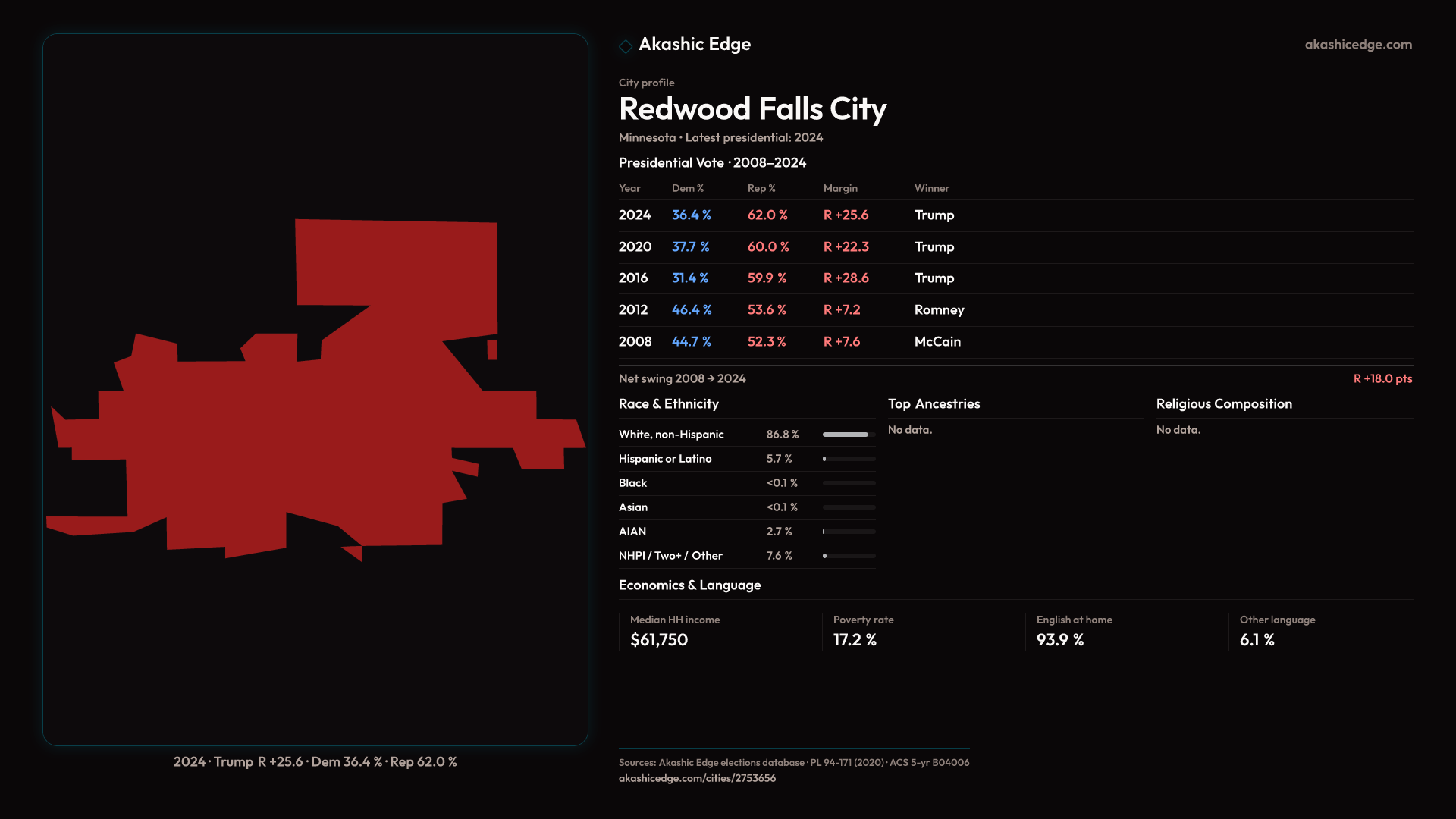Click the Net swing R +18.0 pts value

[1382, 379]
